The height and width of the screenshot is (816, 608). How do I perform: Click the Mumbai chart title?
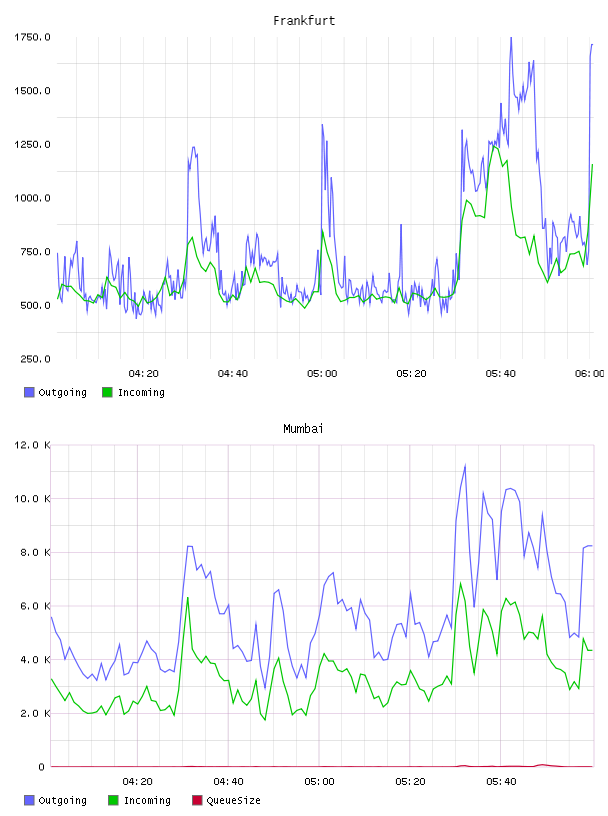303,429
